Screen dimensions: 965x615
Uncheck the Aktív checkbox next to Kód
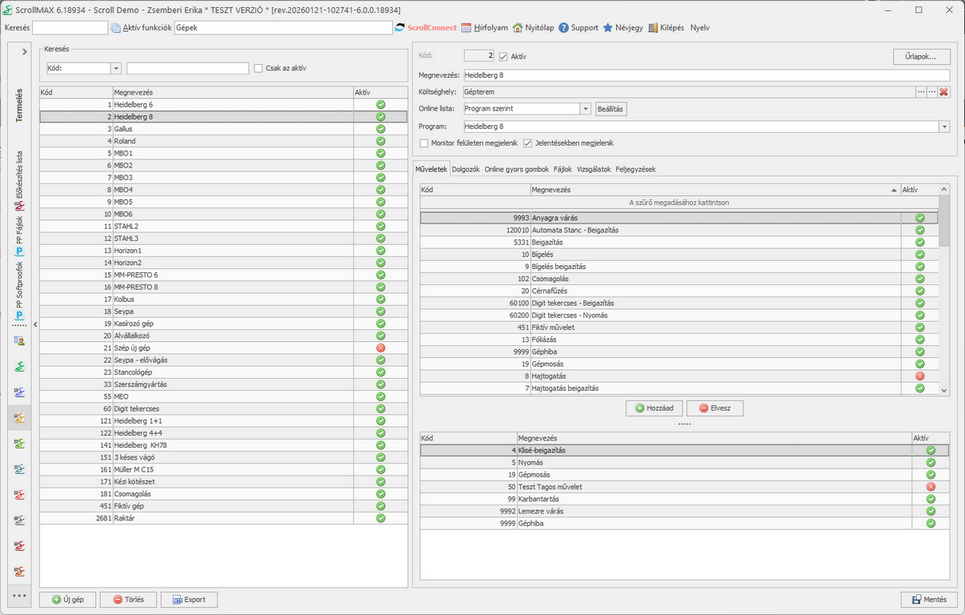504,57
